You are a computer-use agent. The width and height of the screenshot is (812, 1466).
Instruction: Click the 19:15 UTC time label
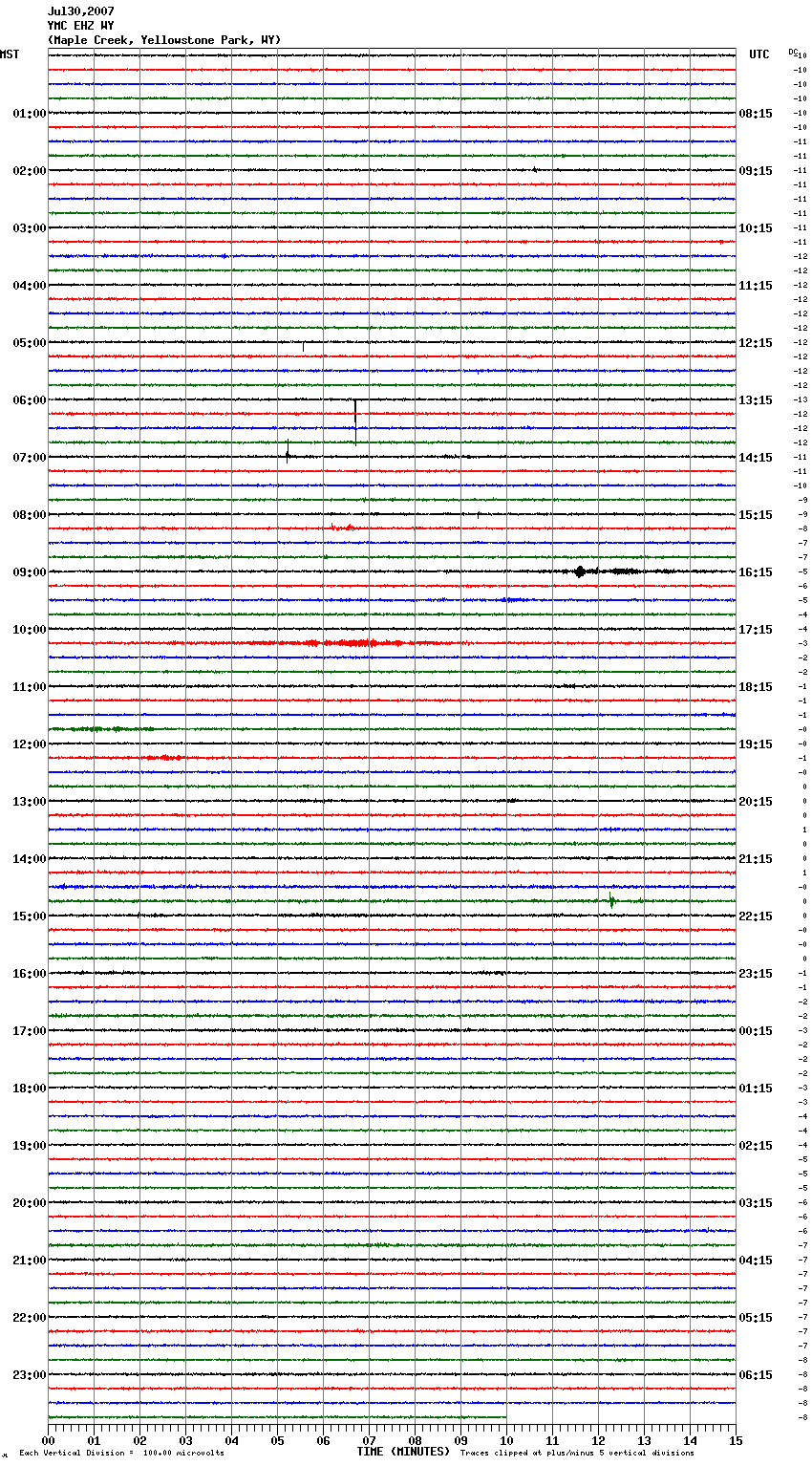(x=756, y=744)
